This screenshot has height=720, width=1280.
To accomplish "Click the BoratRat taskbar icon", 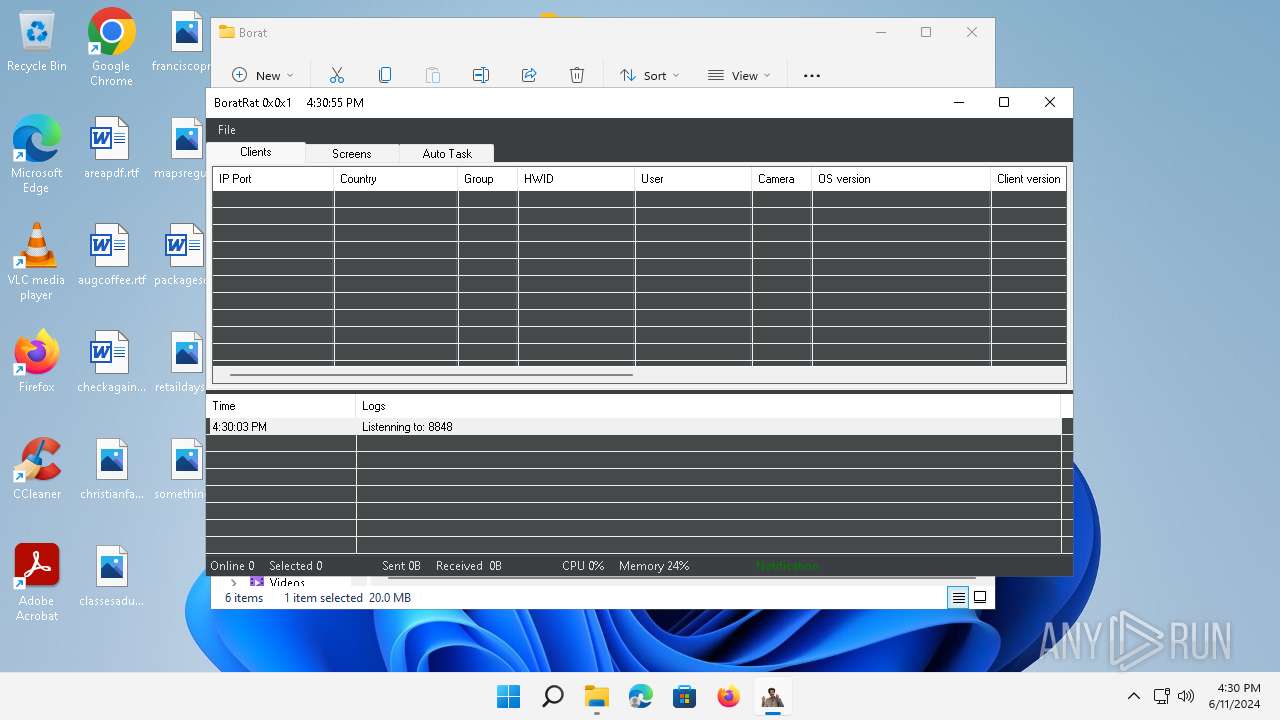I will tap(773, 696).
